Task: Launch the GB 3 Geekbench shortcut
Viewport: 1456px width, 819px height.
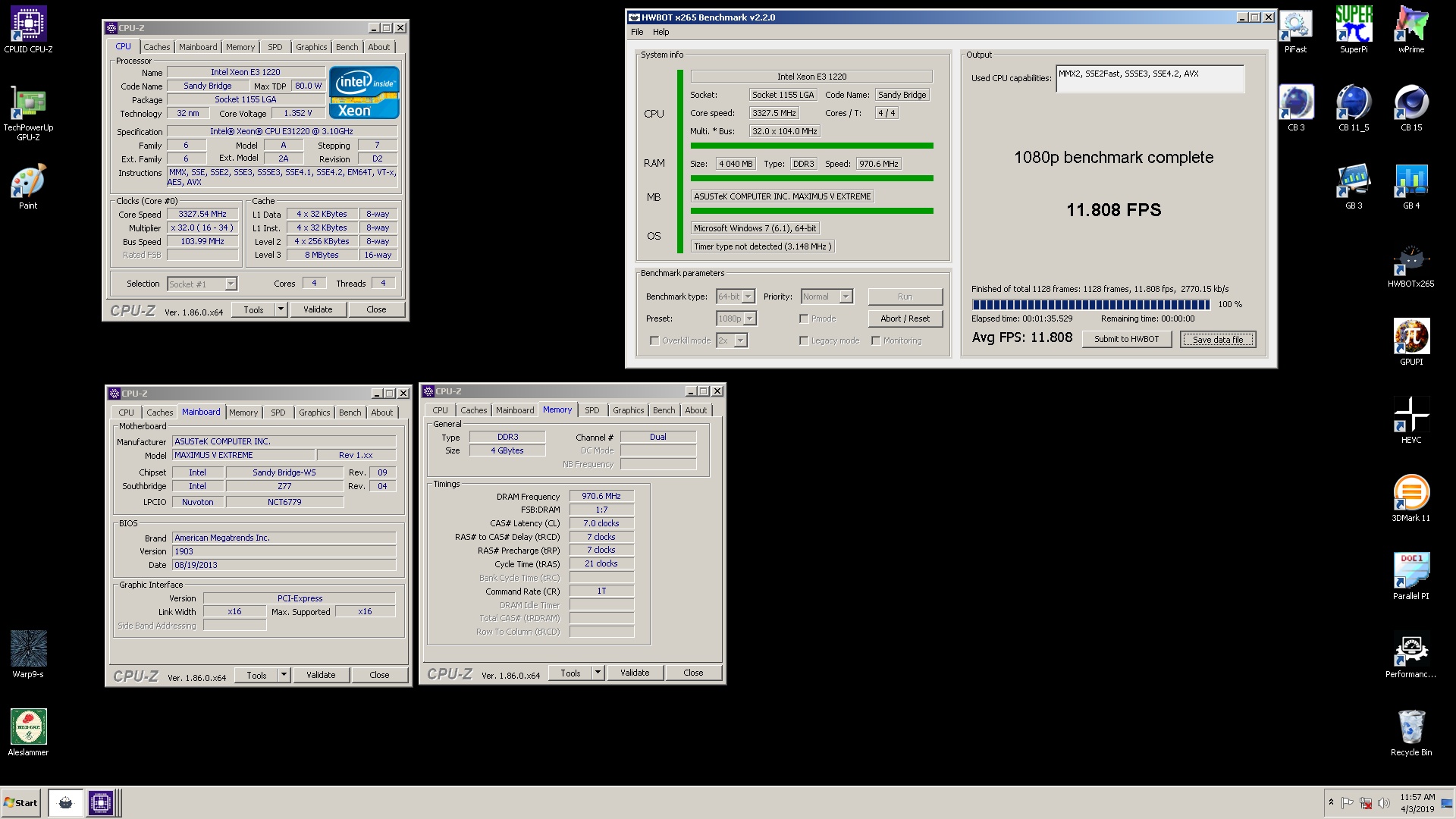Action: tap(1354, 187)
